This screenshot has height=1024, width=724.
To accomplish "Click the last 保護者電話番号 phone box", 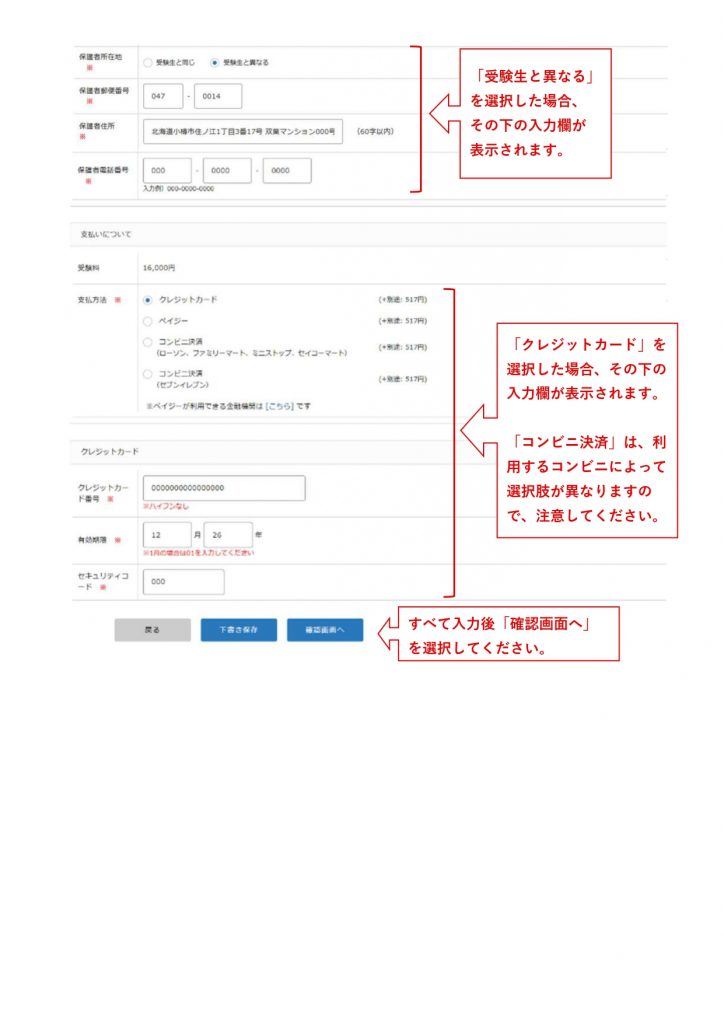I will click(286, 171).
